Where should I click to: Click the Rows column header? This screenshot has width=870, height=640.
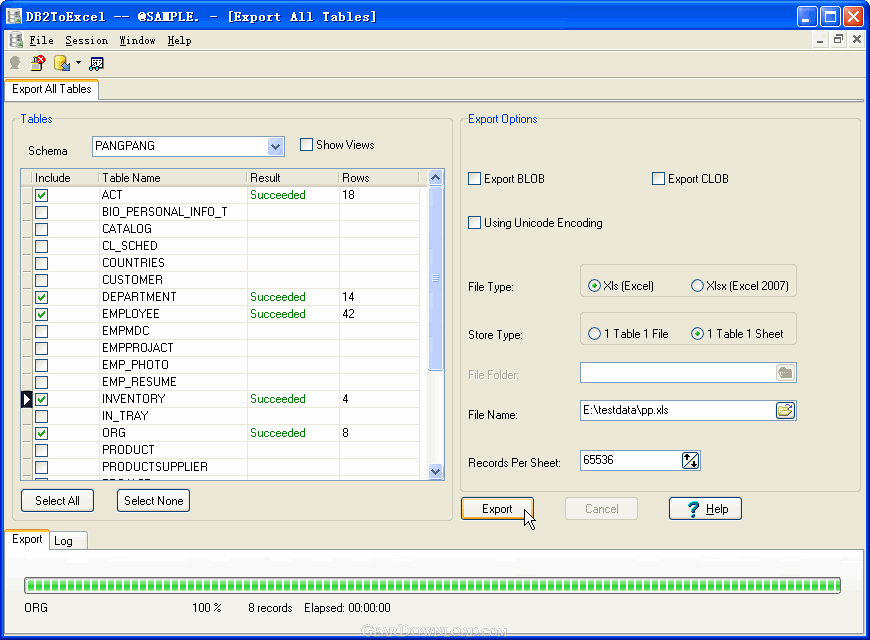[x=378, y=178]
